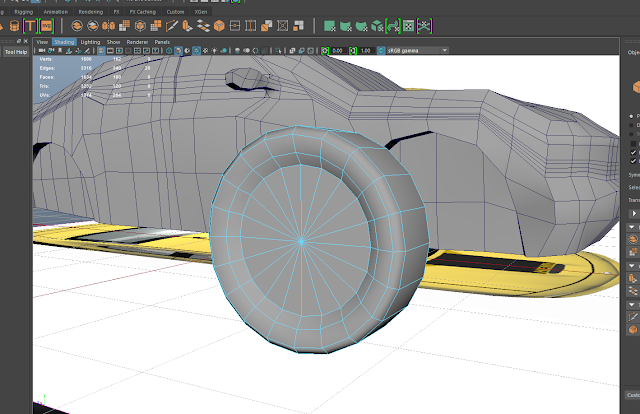Switch to the XGen shelf tab

[201, 12]
